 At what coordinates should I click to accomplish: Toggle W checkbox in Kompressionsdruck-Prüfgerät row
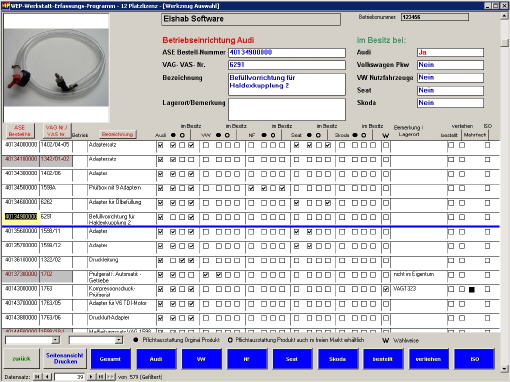tap(386, 289)
